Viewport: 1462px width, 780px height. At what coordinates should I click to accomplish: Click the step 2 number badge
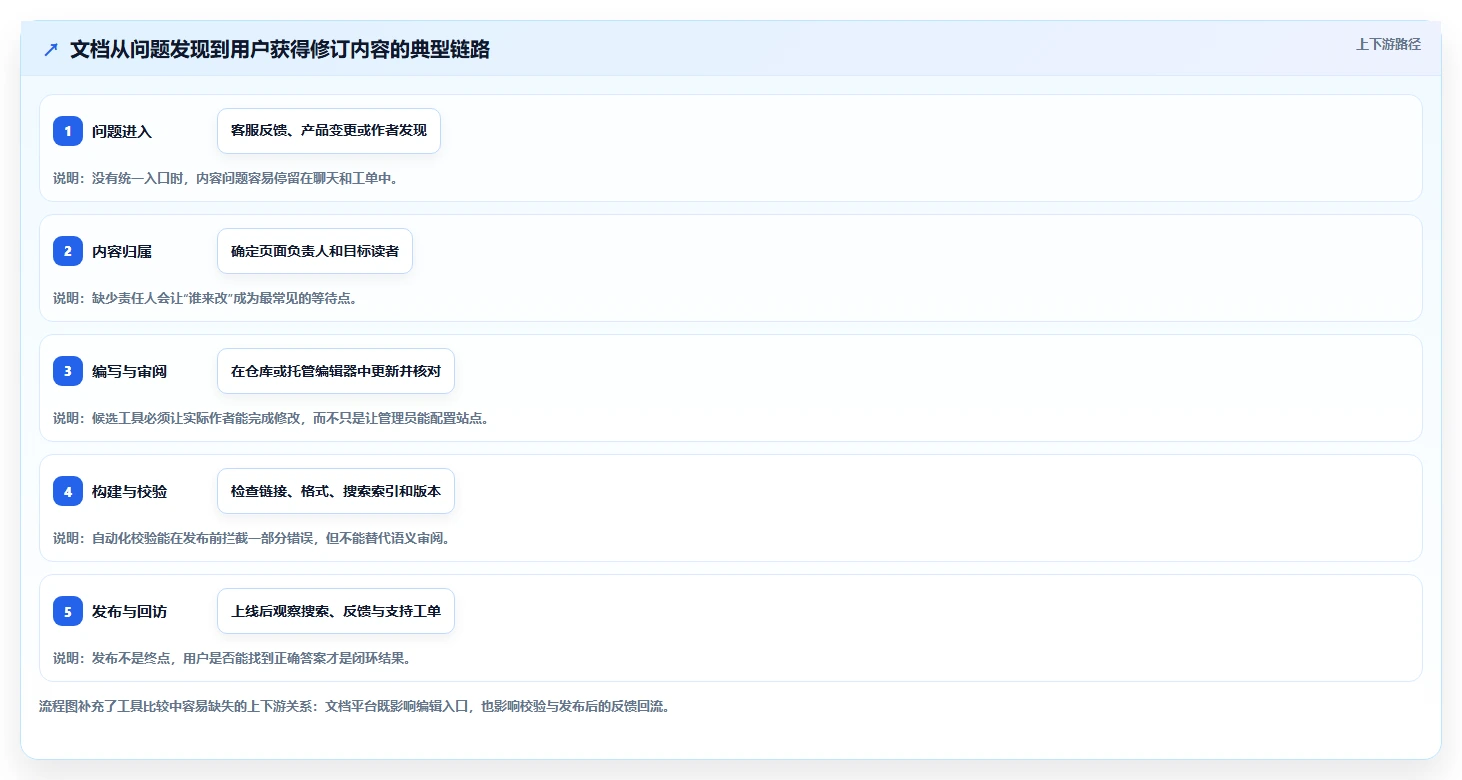click(x=68, y=251)
